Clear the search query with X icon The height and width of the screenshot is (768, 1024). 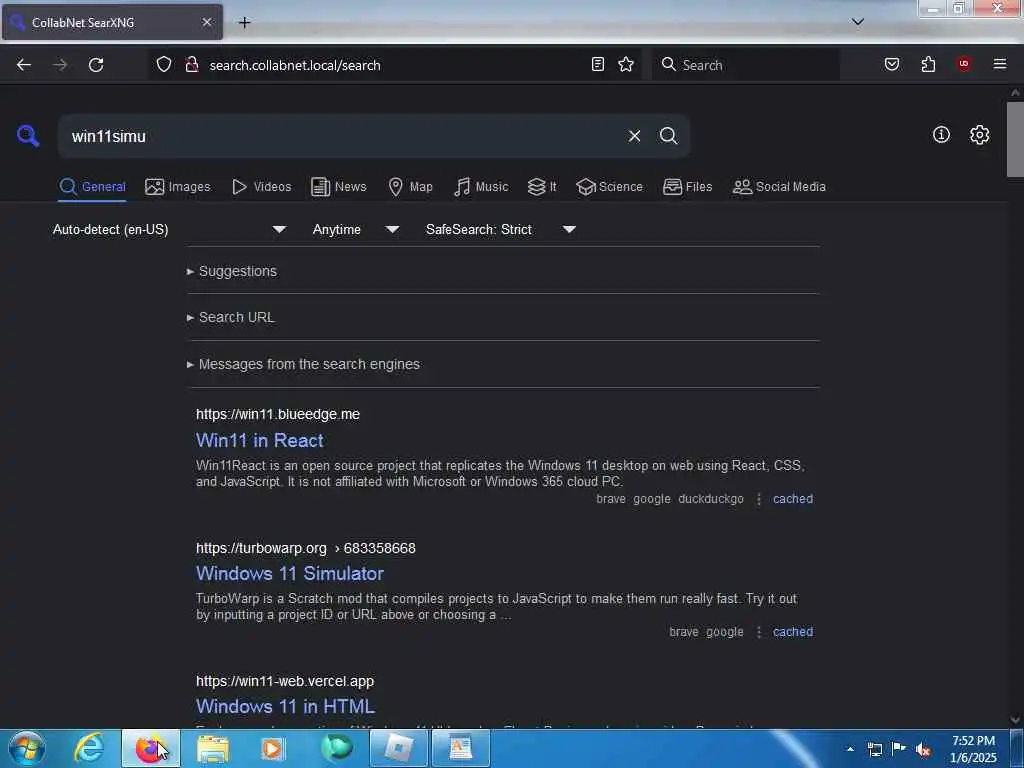[634, 136]
